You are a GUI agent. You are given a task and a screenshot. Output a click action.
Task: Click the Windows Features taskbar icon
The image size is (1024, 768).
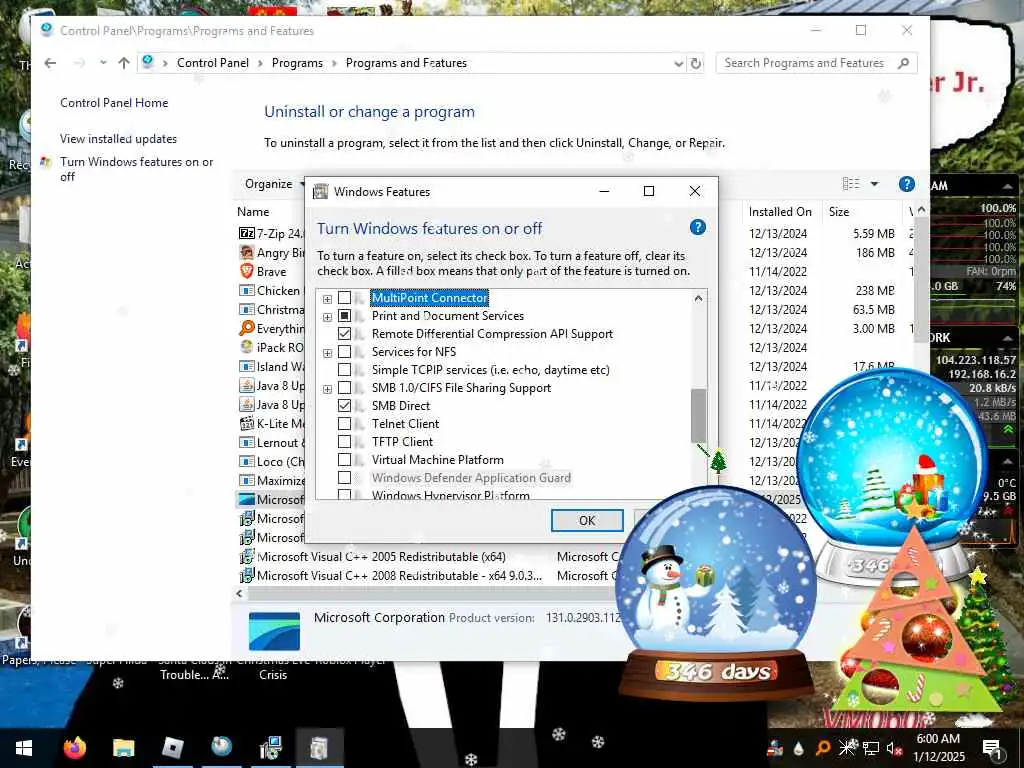point(319,748)
